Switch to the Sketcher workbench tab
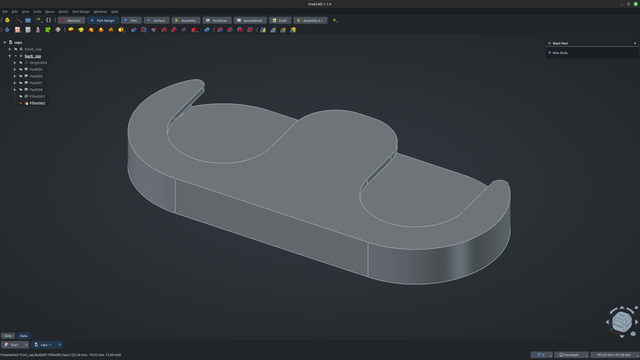Screen dimensions: 640x360 tap(71, 20)
